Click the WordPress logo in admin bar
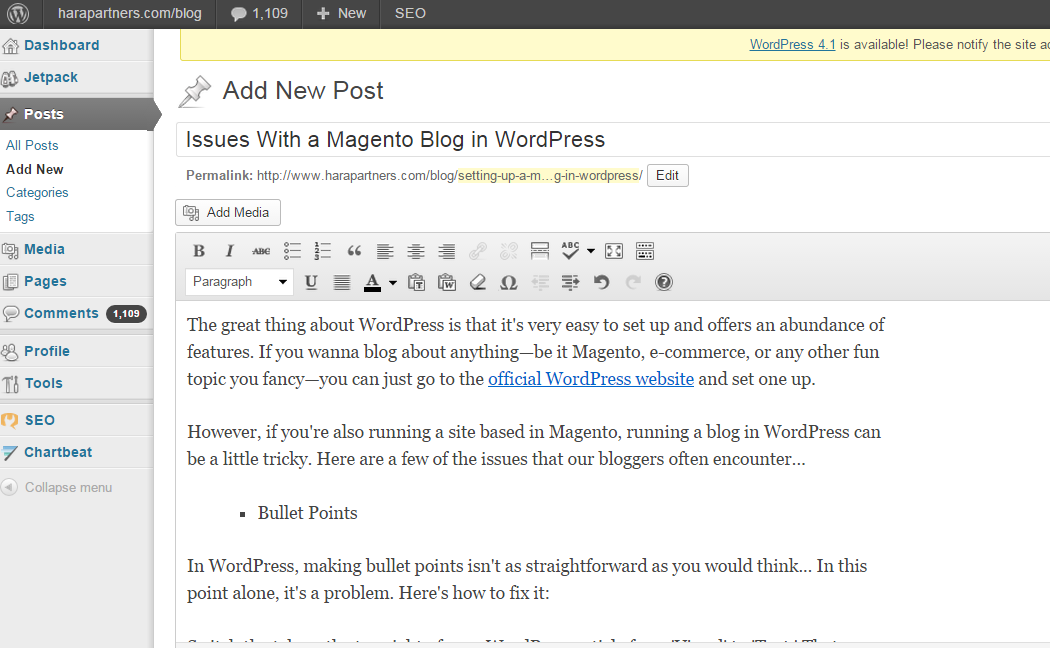The height and width of the screenshot is (648, 1050). coord(18,13)
